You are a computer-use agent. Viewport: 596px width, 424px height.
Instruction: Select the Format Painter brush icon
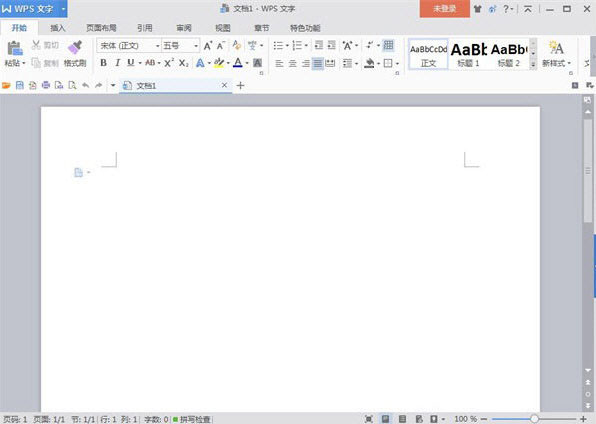click(x=75, y=48)
